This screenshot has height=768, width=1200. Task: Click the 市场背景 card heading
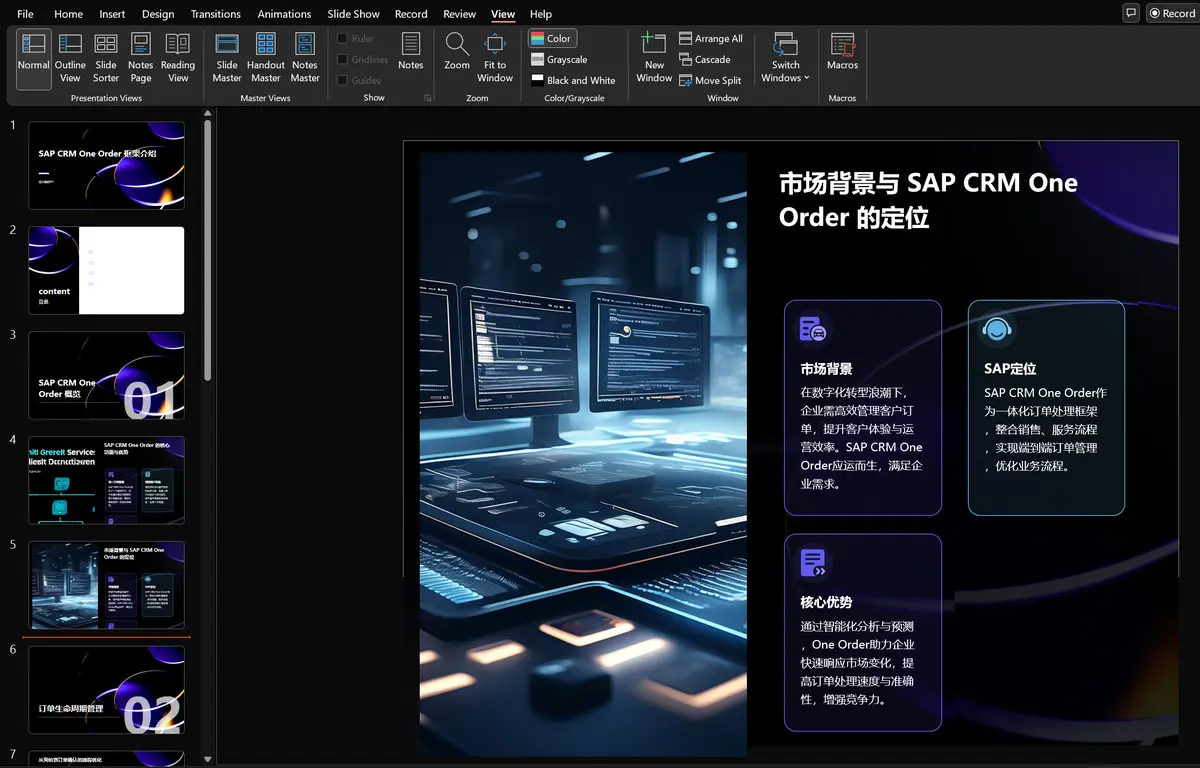coord(826,369)
